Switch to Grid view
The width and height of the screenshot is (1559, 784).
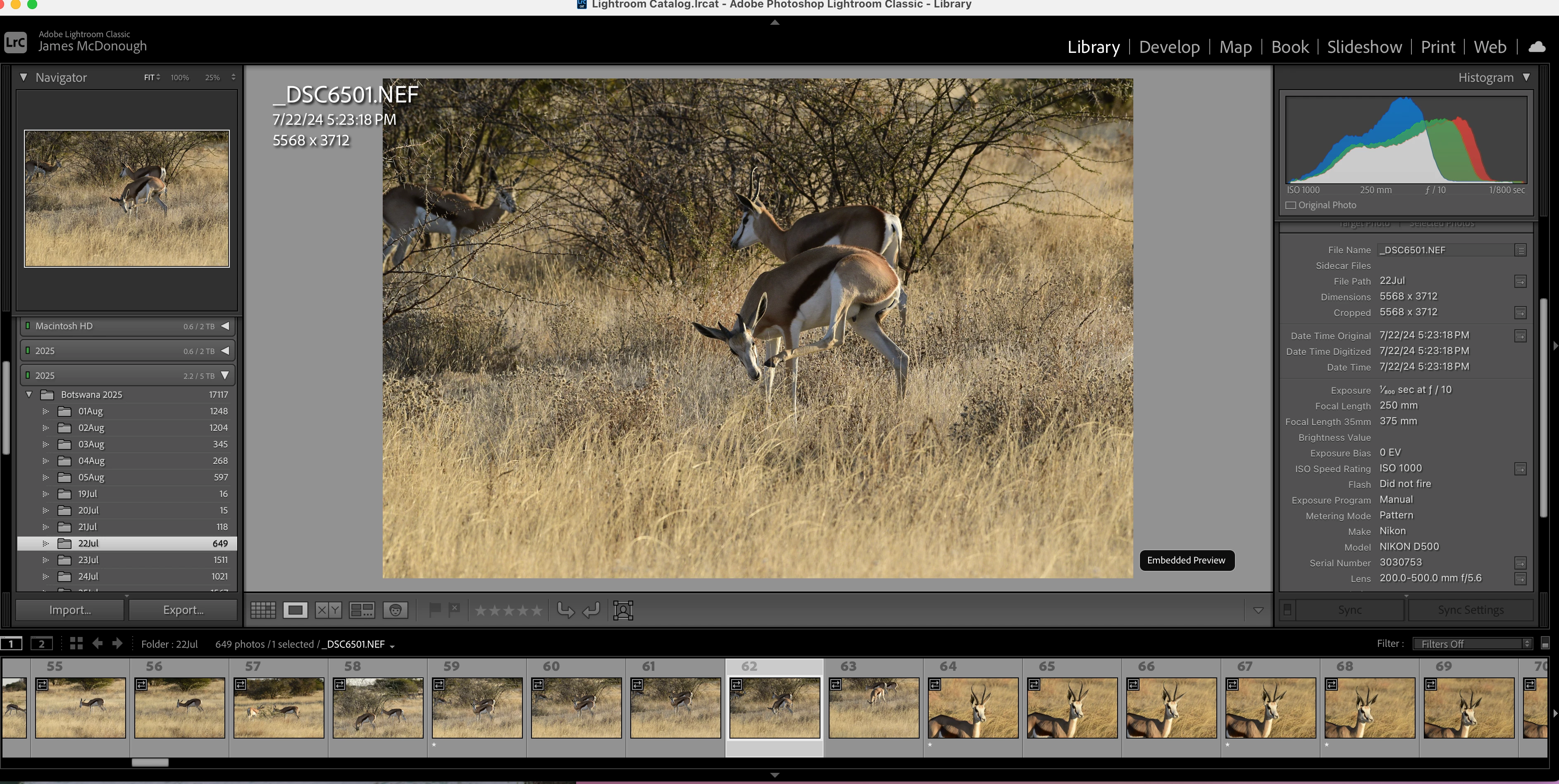point(263,610)
